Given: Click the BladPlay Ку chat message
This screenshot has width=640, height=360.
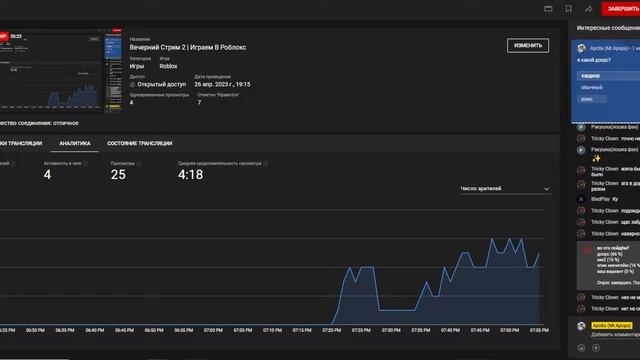Looking at the screenshot, I should 604,199.
